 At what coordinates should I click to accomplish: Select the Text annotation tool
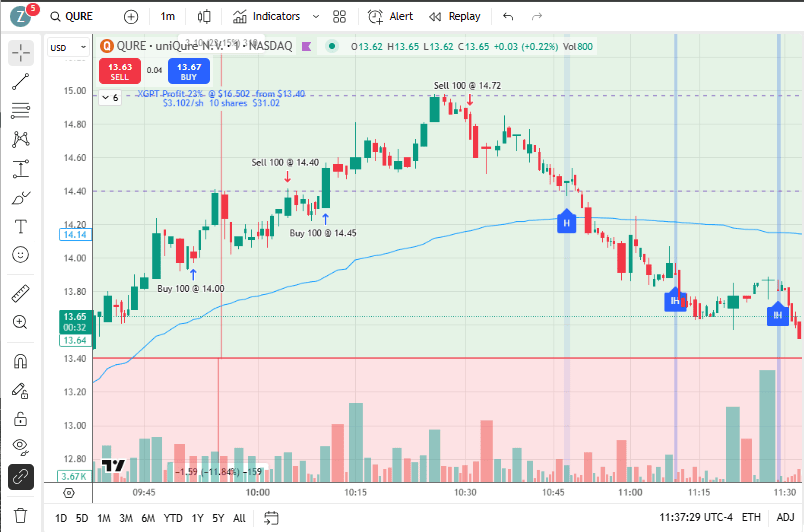point(21,226)
